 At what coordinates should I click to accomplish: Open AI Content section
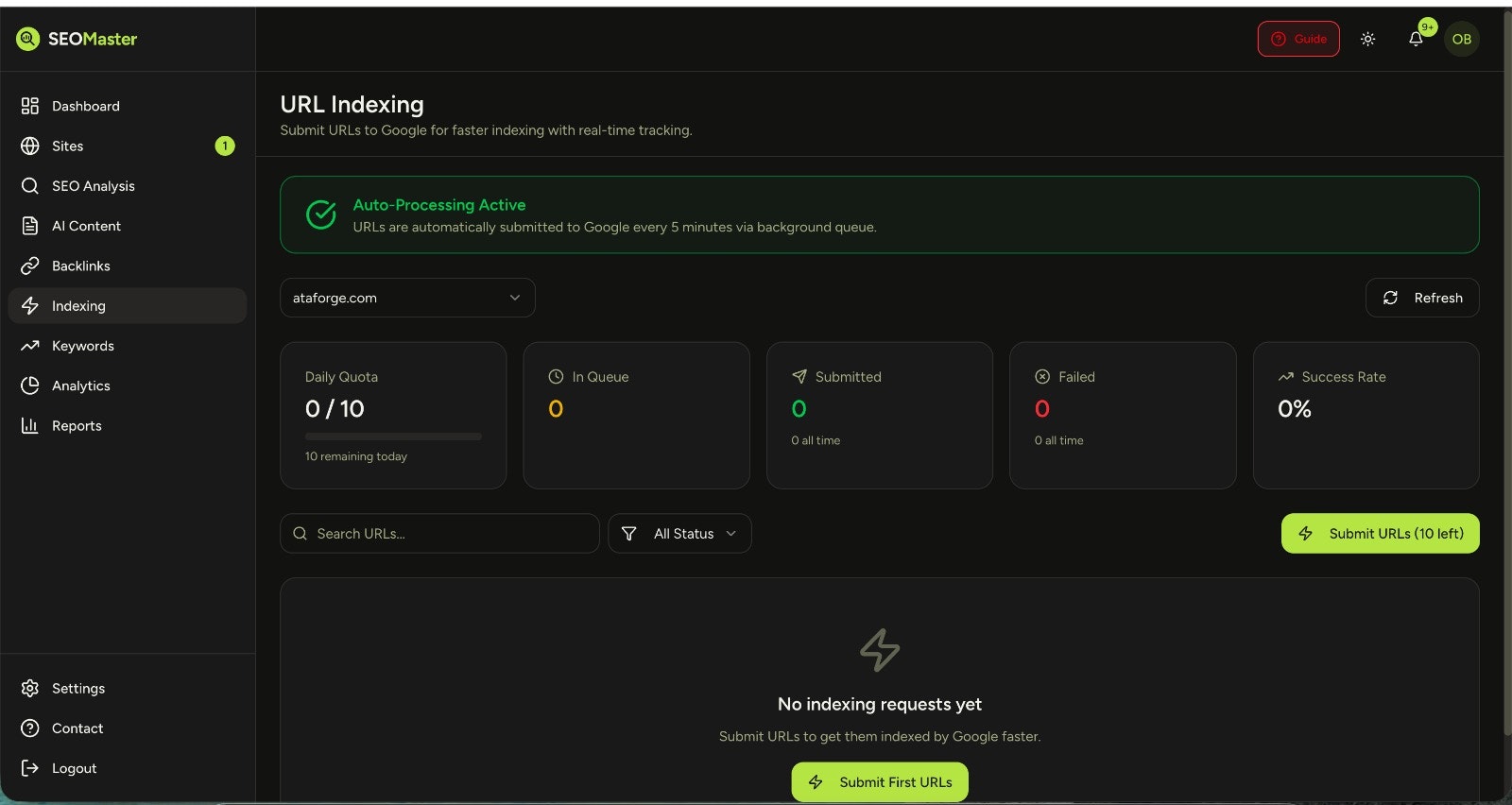pos(128,226)
